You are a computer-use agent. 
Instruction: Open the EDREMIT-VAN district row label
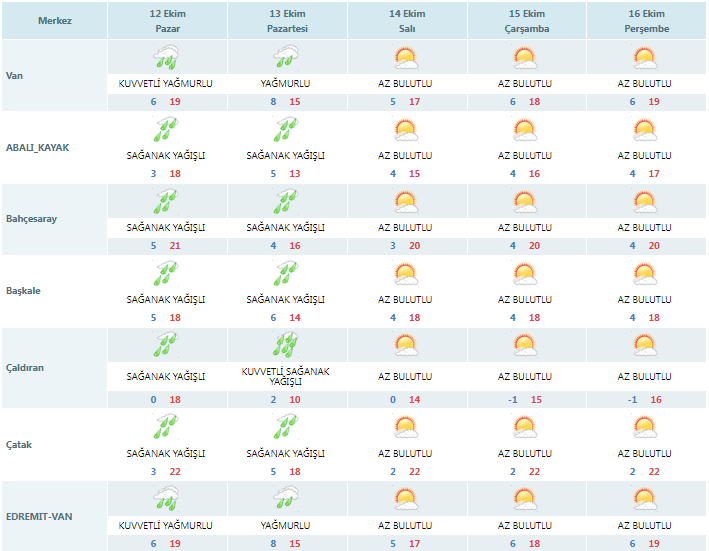pos(38,516)
